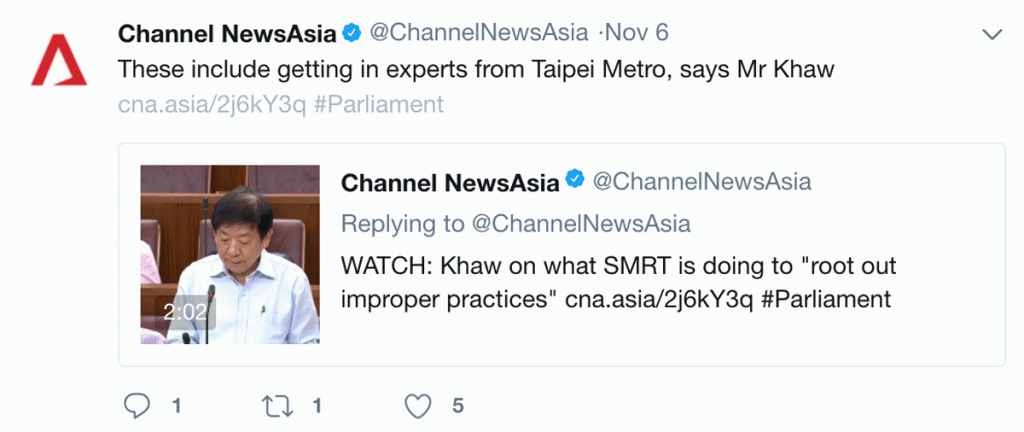Click the 2:02 video duration badge

coord(185,313)
